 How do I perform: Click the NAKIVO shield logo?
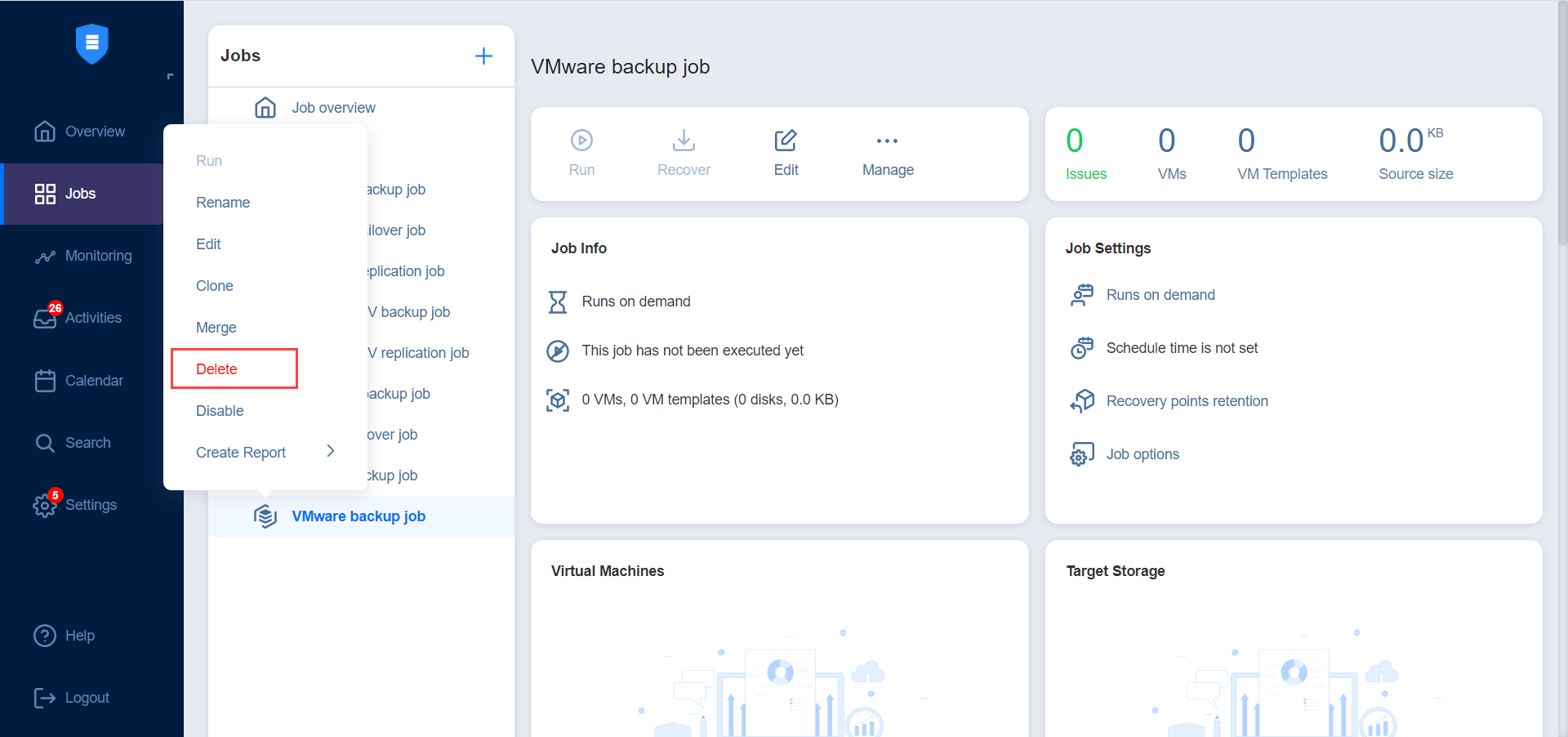coord(91,44)
